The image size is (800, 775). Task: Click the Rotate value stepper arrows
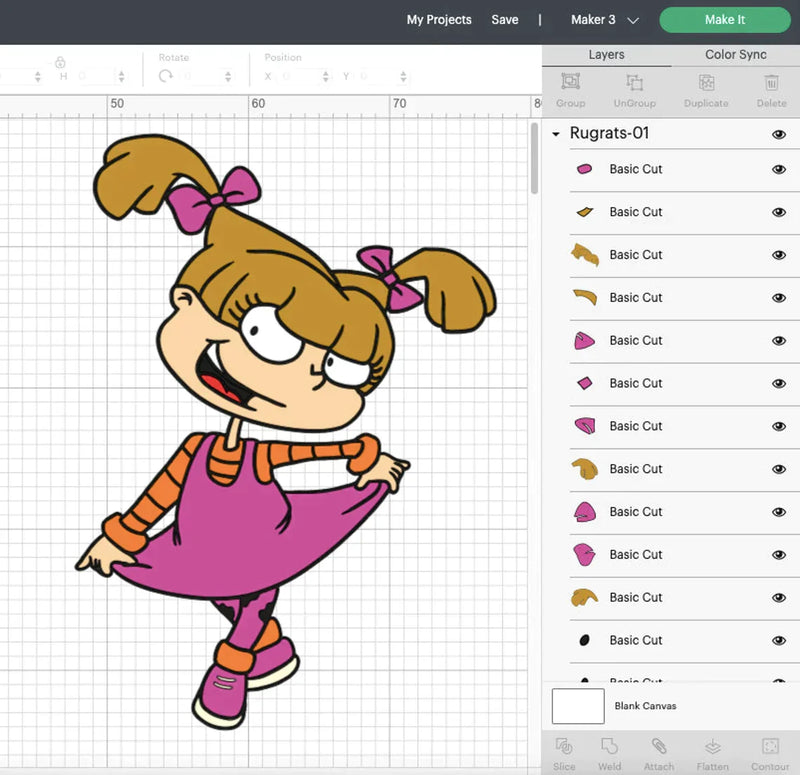tap(228, 74)
